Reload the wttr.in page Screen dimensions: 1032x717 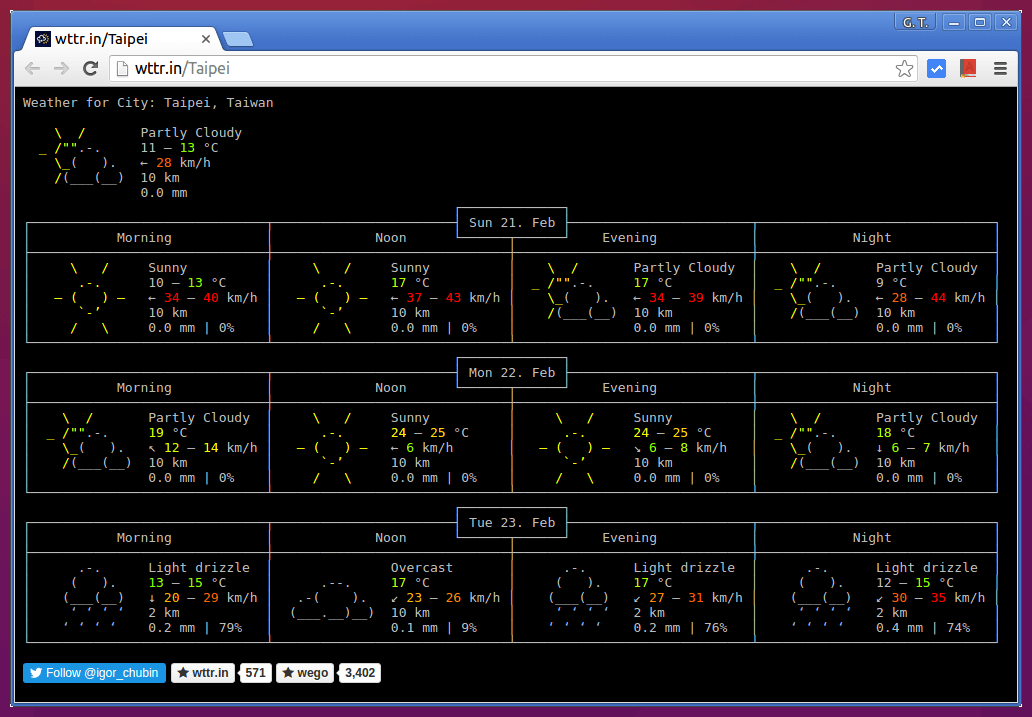tap(91, 68)
